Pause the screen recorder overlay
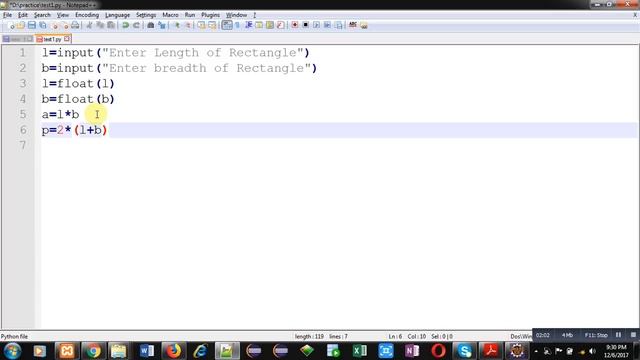 [618, 335]
